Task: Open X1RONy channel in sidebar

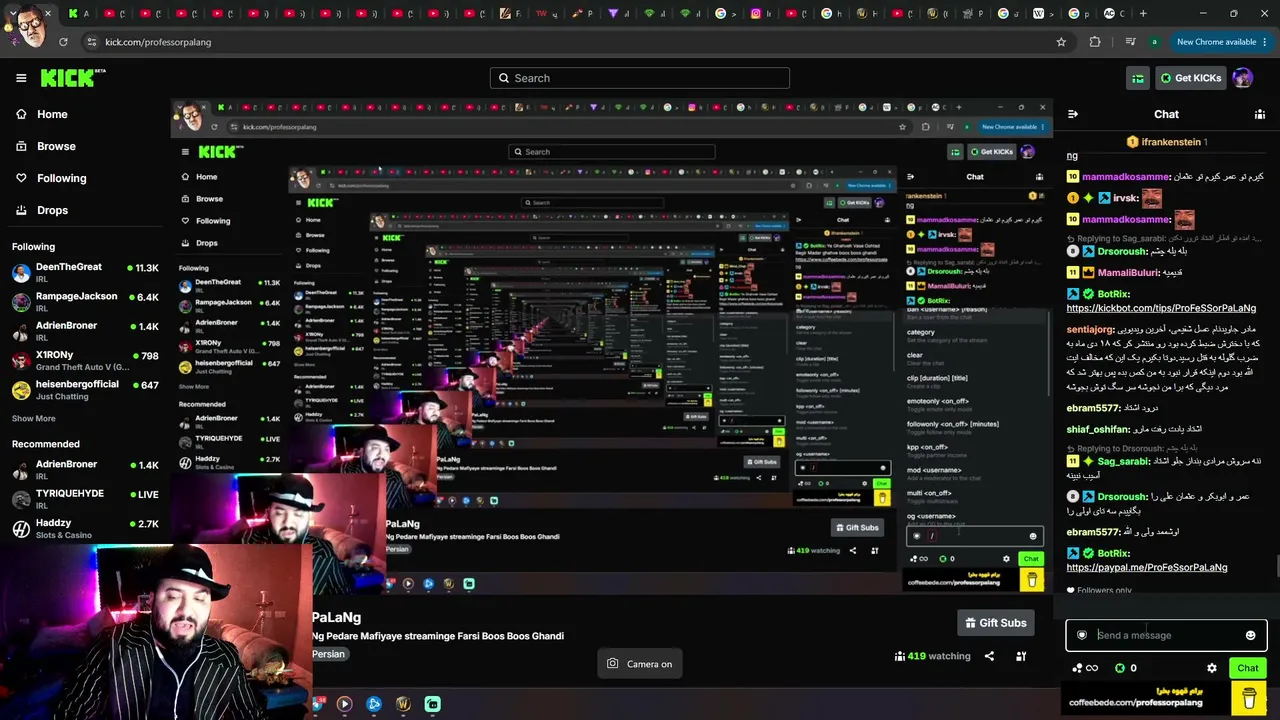Action: pos(85,360)
